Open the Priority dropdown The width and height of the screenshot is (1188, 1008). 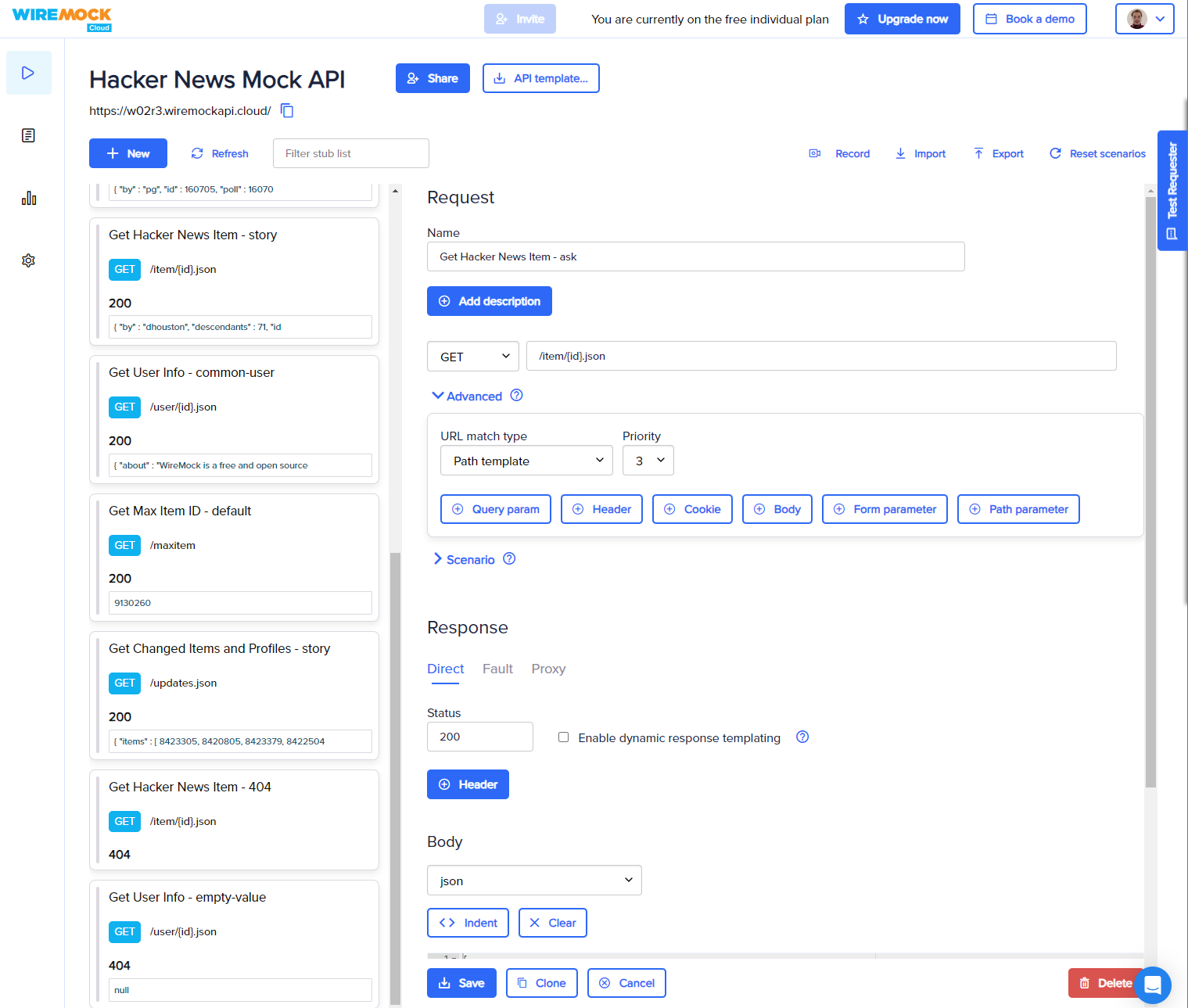pyautogui.click(x=648, y=461)
